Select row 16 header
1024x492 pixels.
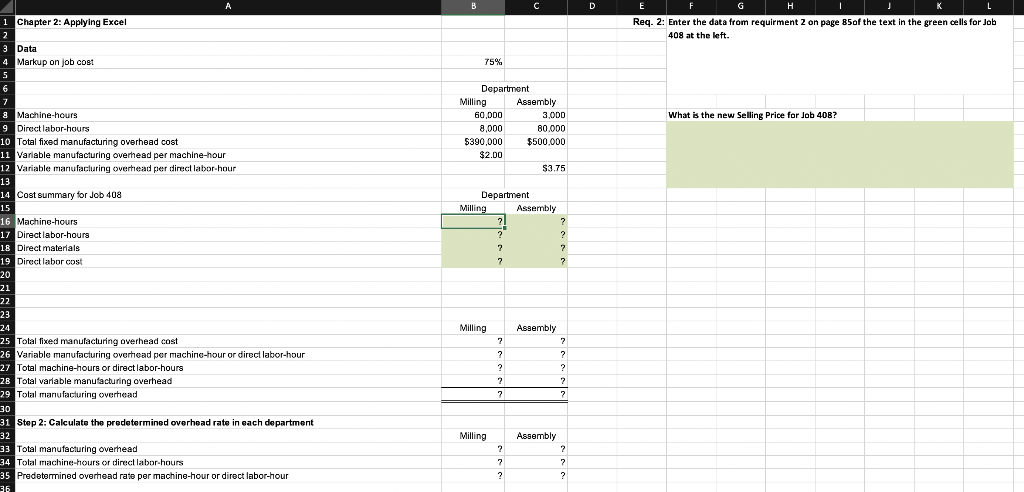tap(7, 221)
